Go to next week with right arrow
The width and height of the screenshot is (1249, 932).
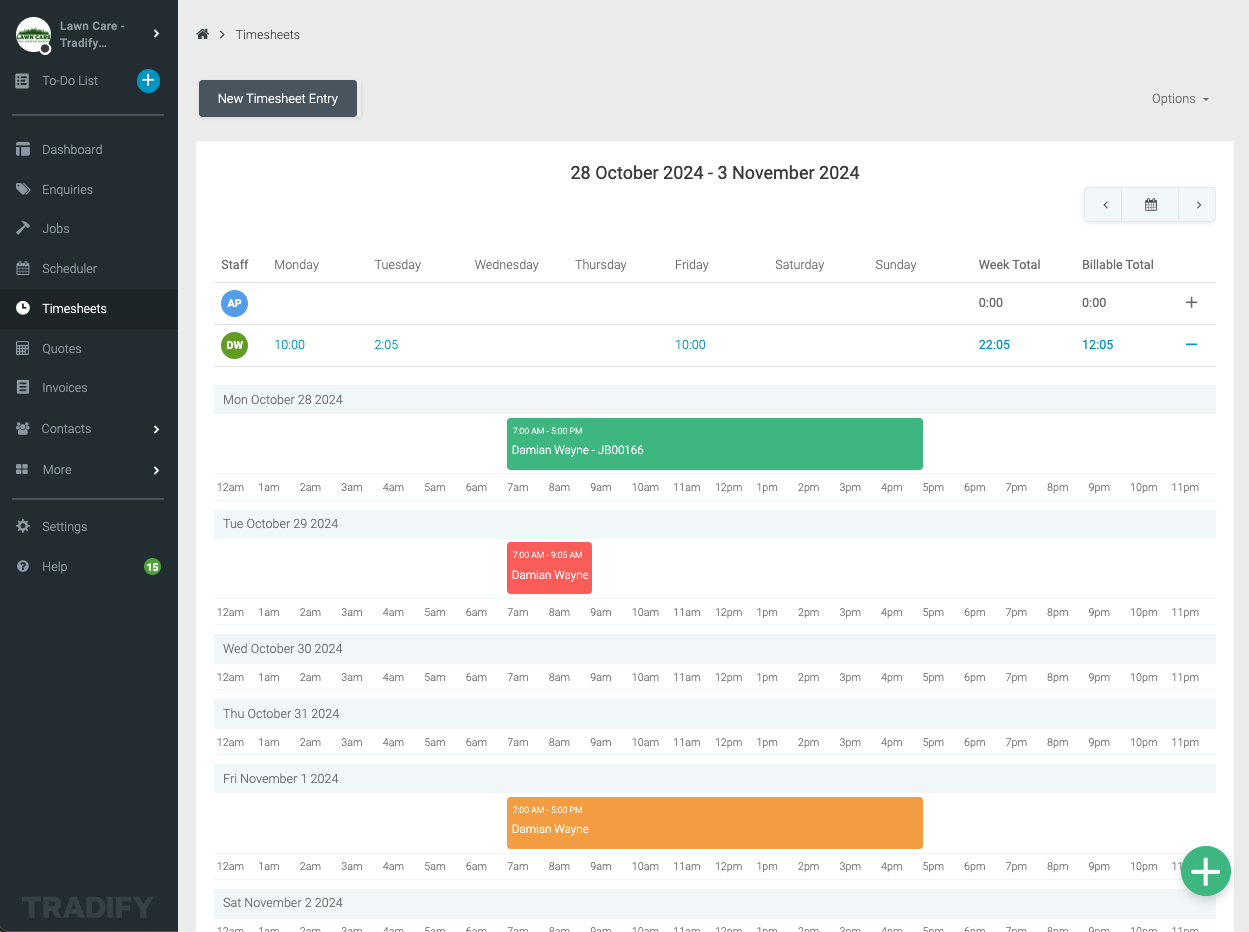[x=1197, y=205]
